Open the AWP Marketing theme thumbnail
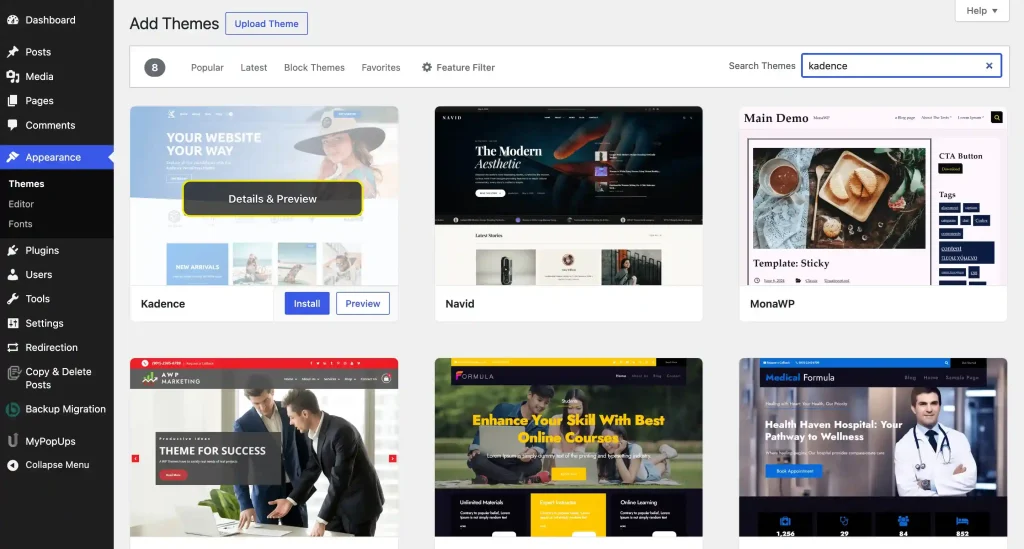This screenshot has width=1024, height=549. [x=264, y=447]
